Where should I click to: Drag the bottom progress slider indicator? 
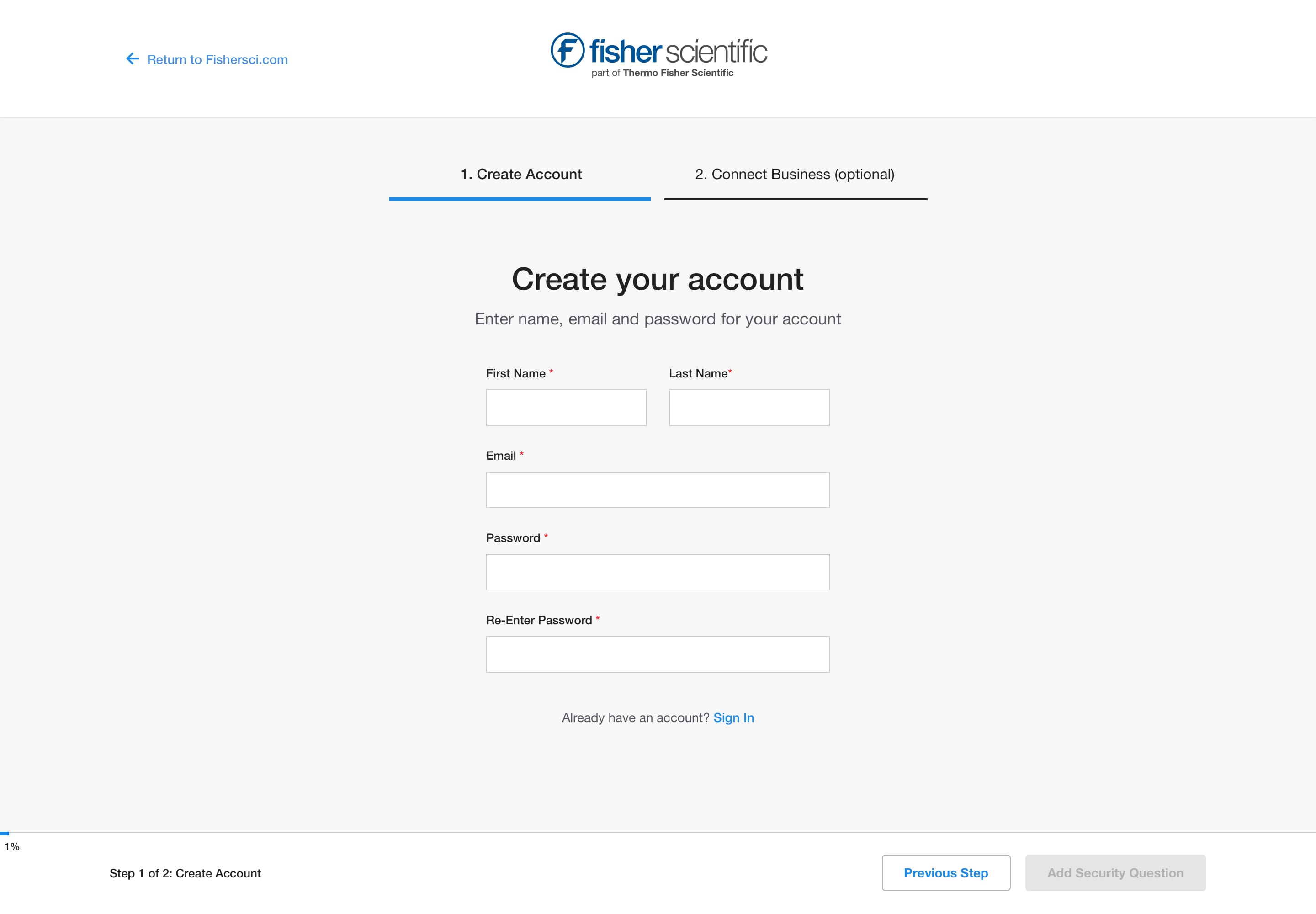click(x=13, y=833)
